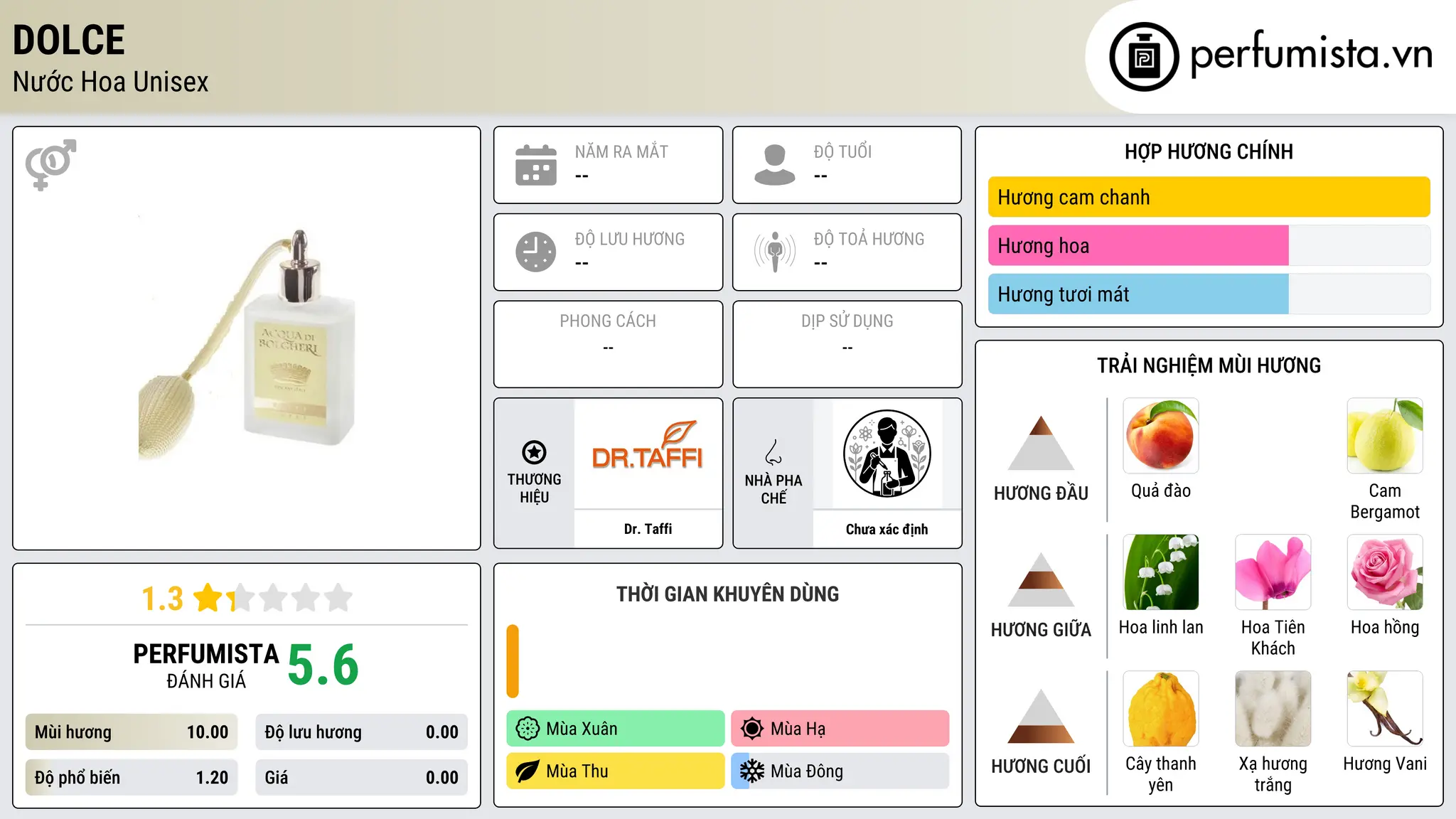Click the Dịp sử dụng info card

click(847, 344)
